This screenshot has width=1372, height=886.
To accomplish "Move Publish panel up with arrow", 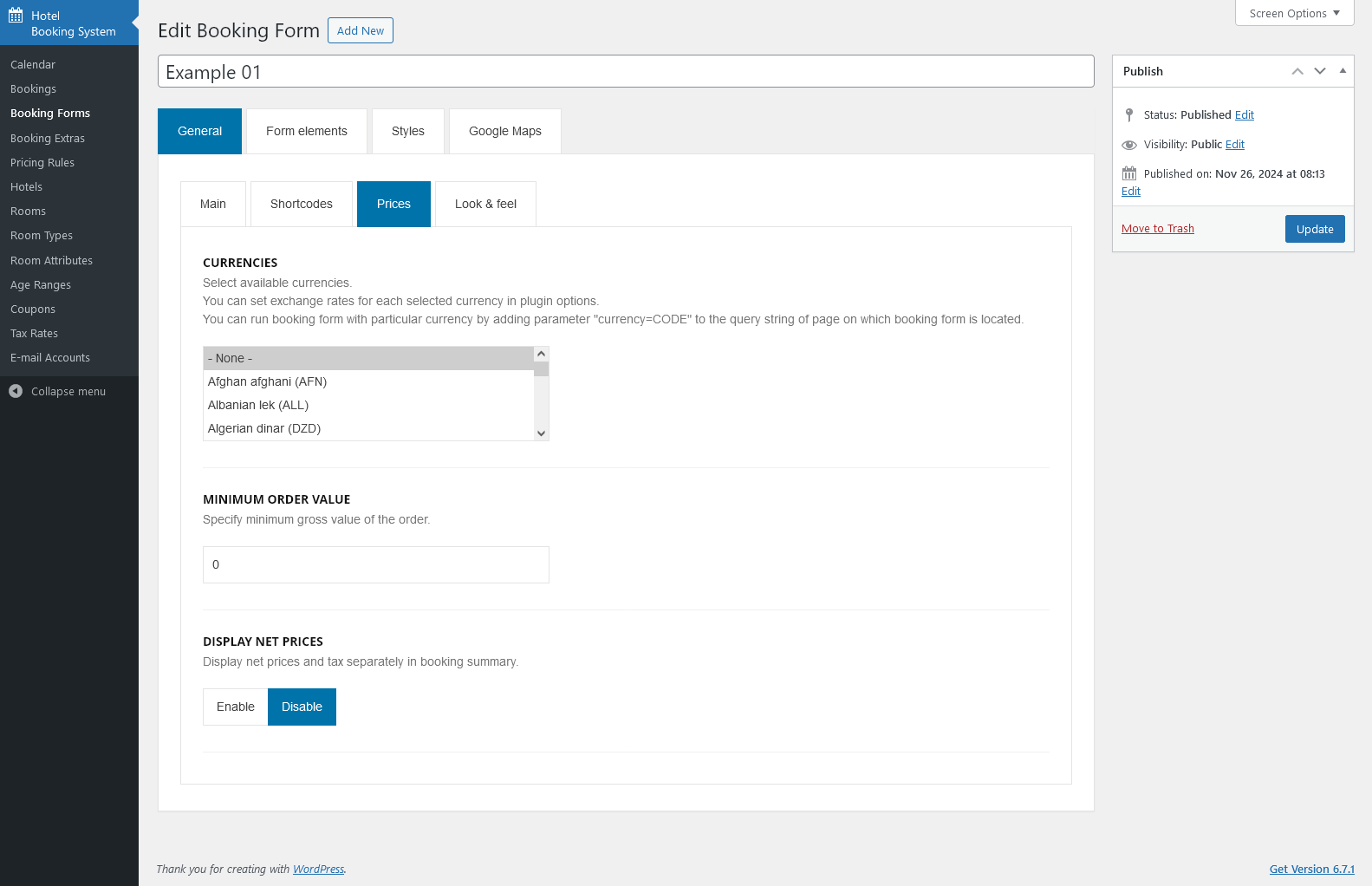I will (x=1297, y=71).
